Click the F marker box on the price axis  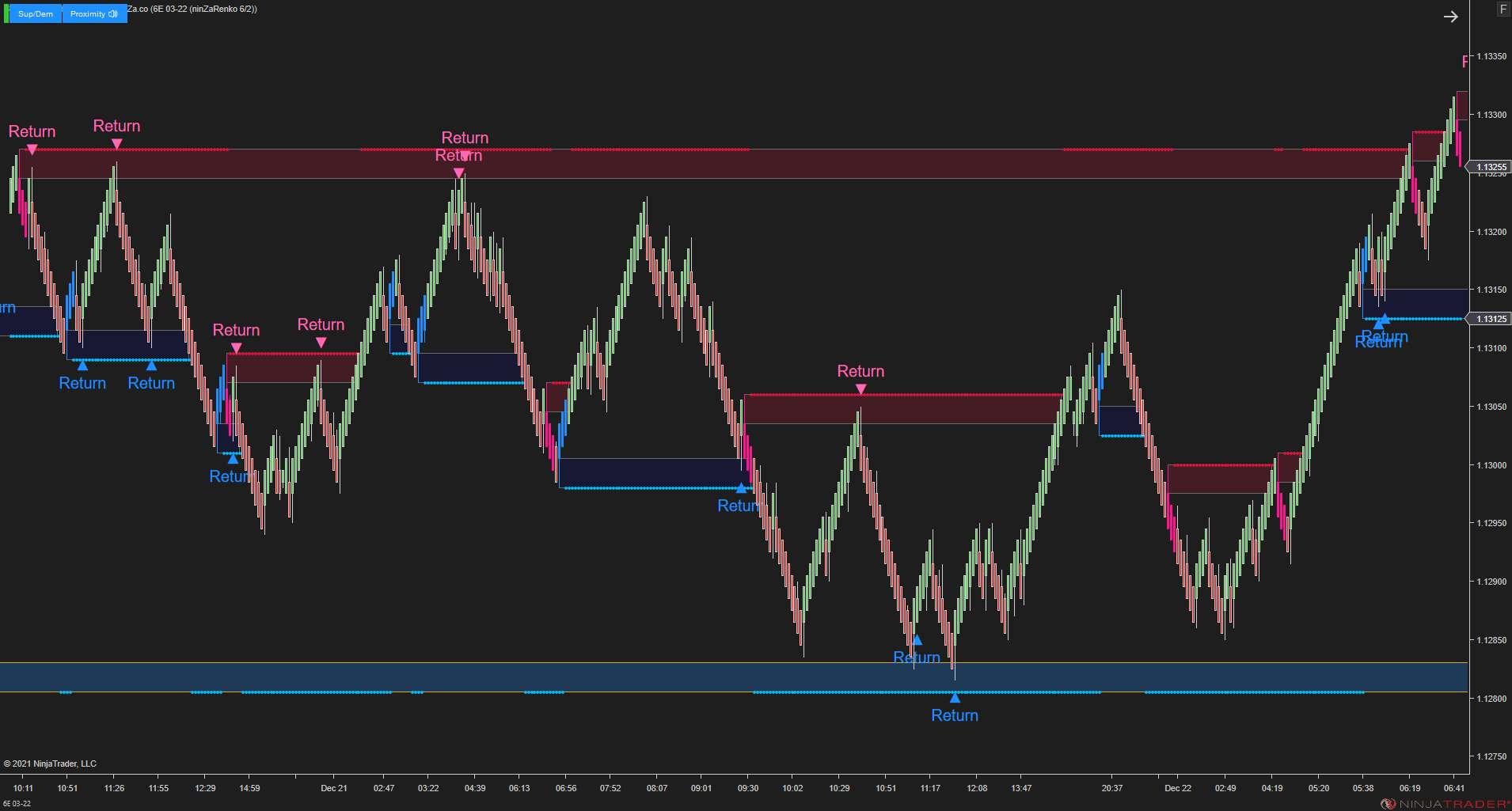(x=1503, y=9)
